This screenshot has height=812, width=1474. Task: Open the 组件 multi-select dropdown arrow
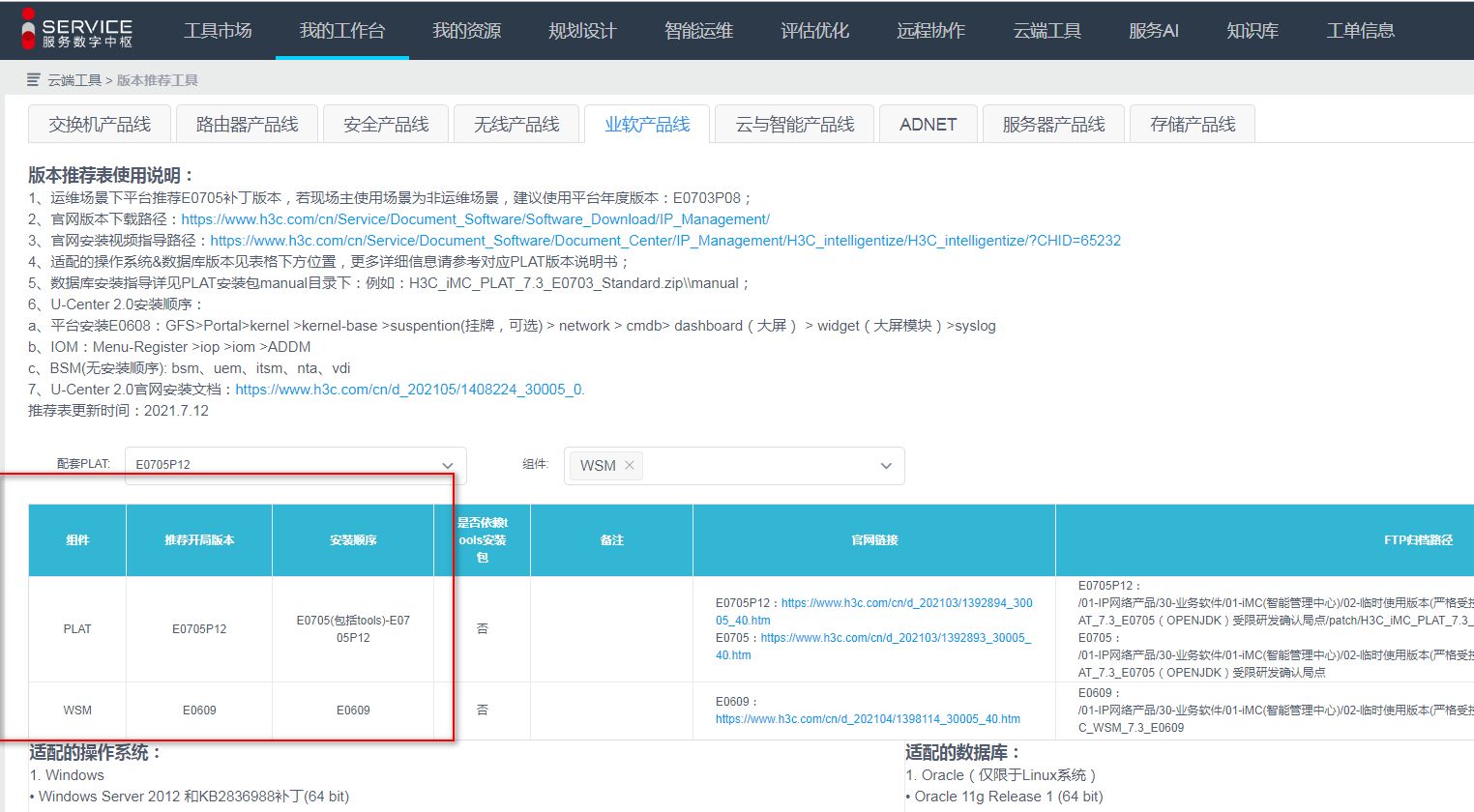click(886, 466)
